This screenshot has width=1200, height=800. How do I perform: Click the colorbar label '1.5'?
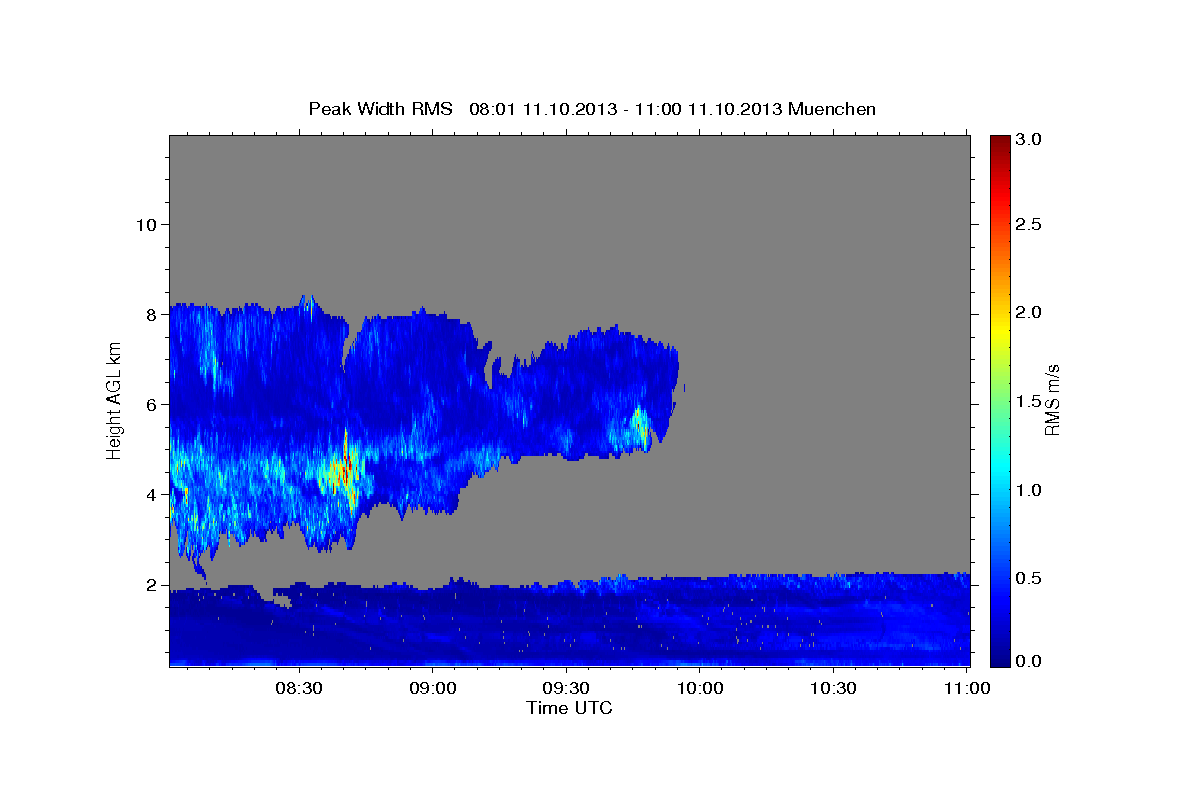point(1029,401)
